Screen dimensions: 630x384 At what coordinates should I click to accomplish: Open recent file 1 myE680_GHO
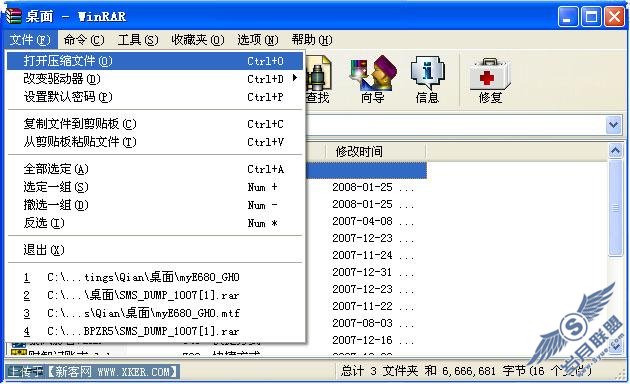(155, 277)
